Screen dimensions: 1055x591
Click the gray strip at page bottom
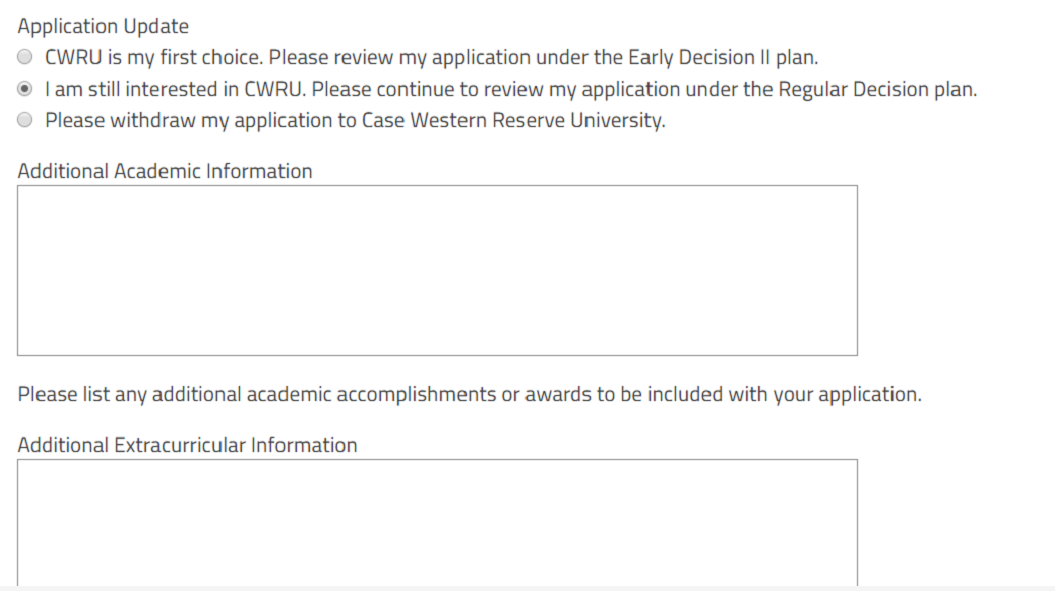click(x=527, y=588)
